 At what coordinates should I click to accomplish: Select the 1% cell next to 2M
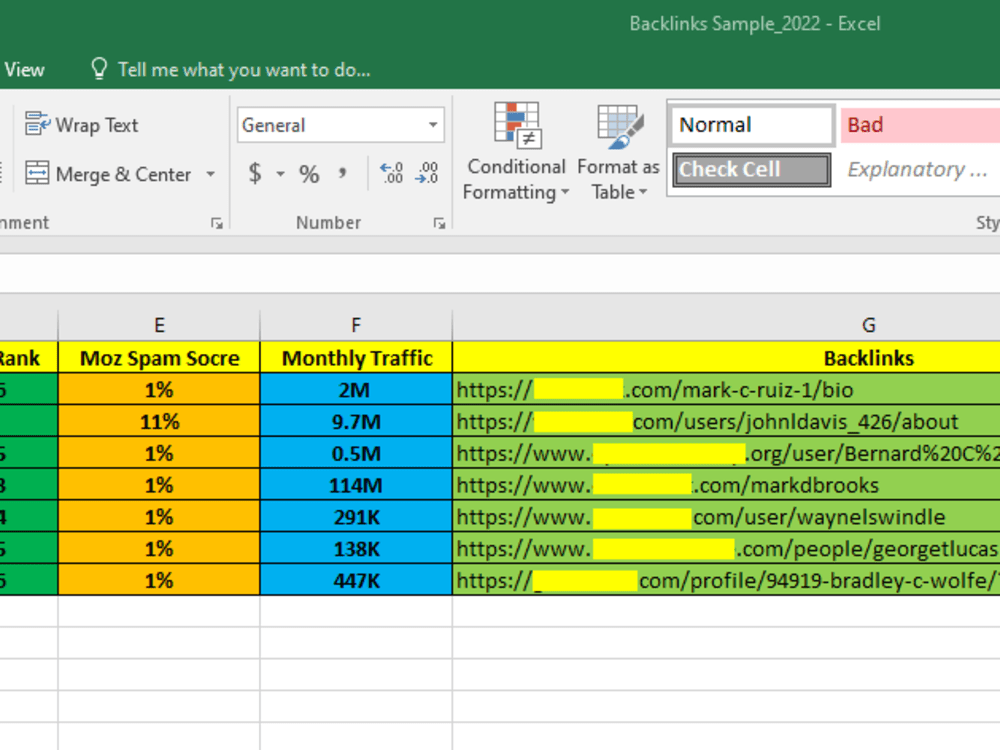click(159, 390)
